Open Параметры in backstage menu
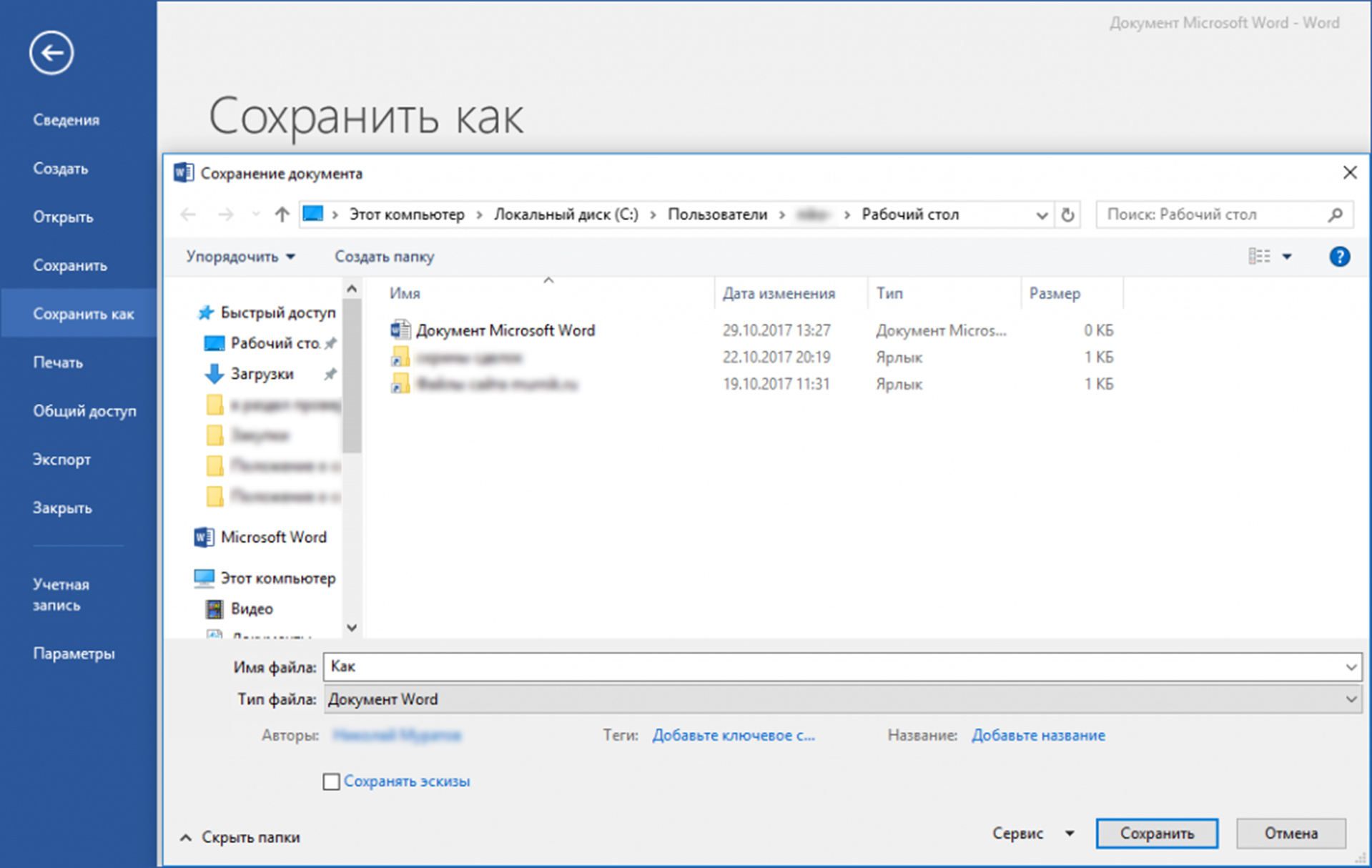This screenshot has height=868, width=1372. point(74,654)
